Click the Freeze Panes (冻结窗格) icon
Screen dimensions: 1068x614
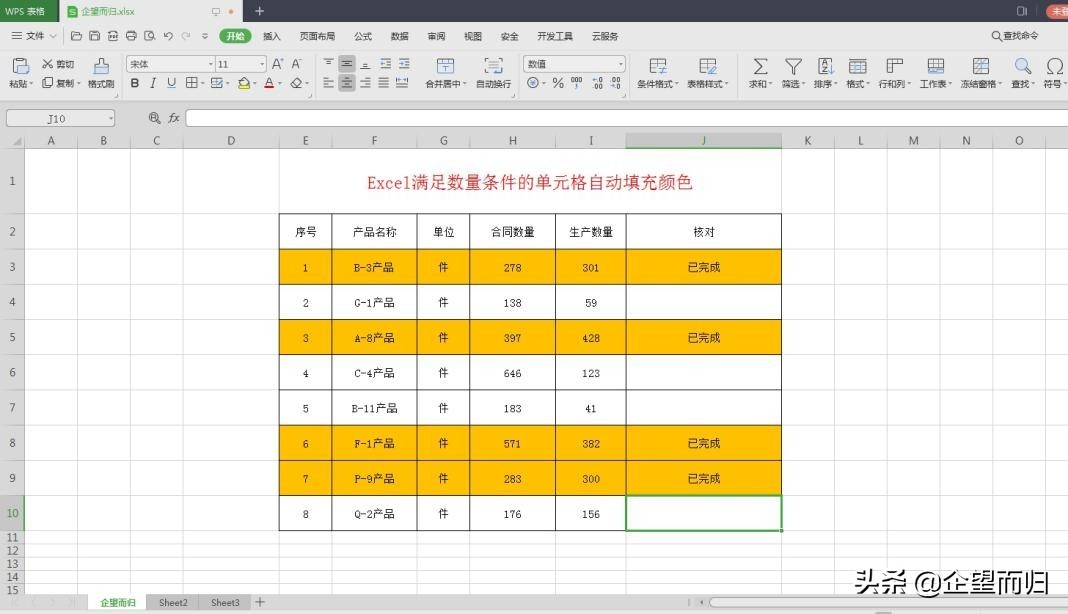981,66
